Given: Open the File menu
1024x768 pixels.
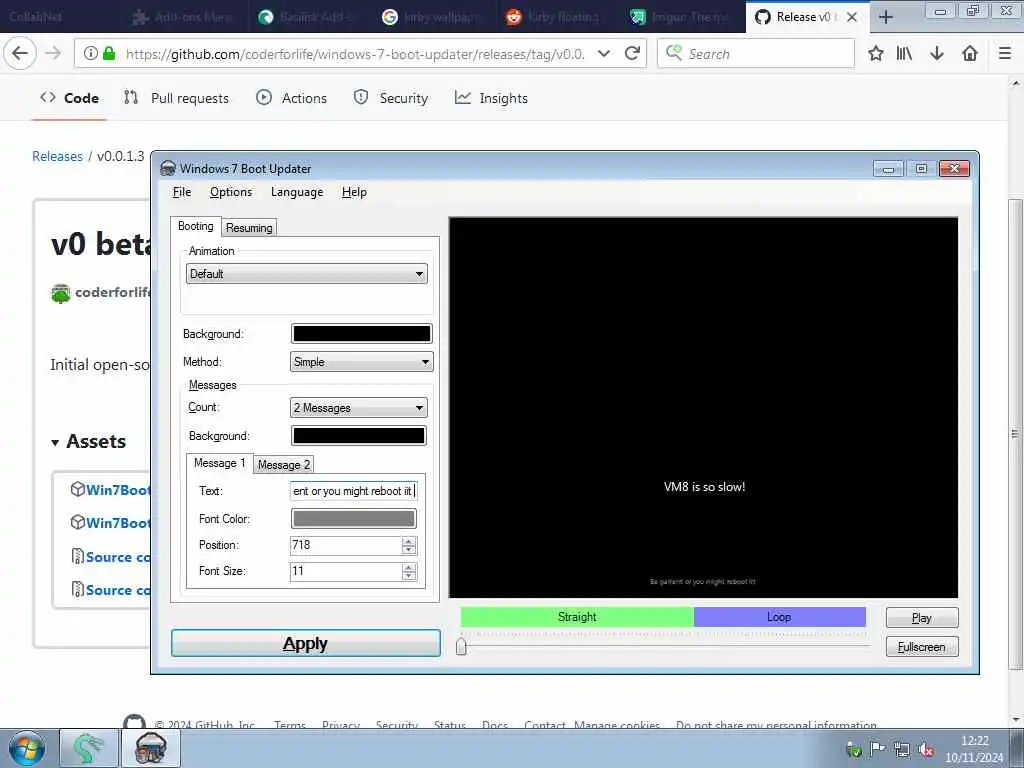Looking at the screenshot, I should tap(182, 192).
